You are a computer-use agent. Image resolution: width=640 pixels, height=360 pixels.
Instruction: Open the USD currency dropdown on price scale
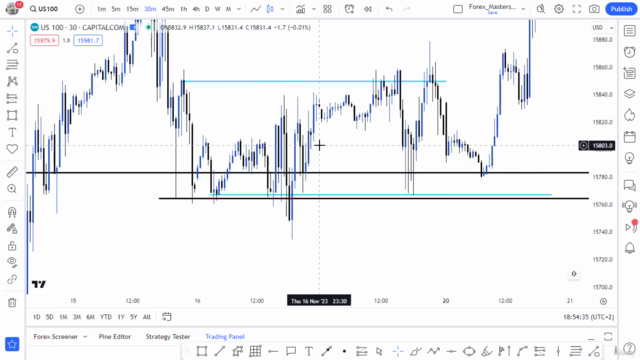603,27
